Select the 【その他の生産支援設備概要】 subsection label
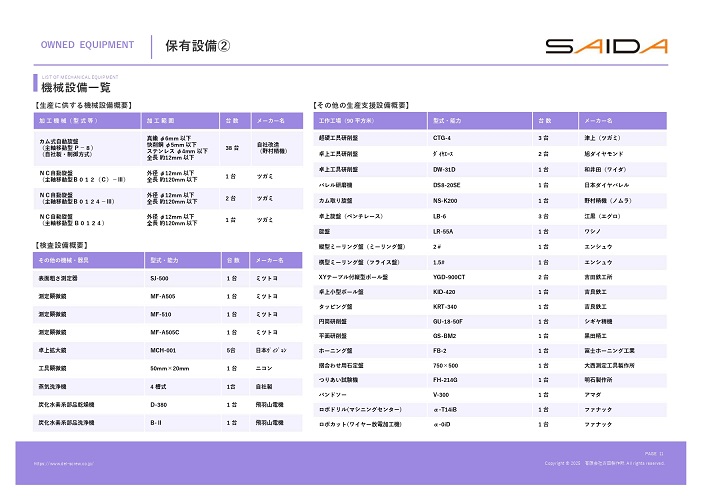The width and height of the screenshot is (702, 496). tap(362, 104)
